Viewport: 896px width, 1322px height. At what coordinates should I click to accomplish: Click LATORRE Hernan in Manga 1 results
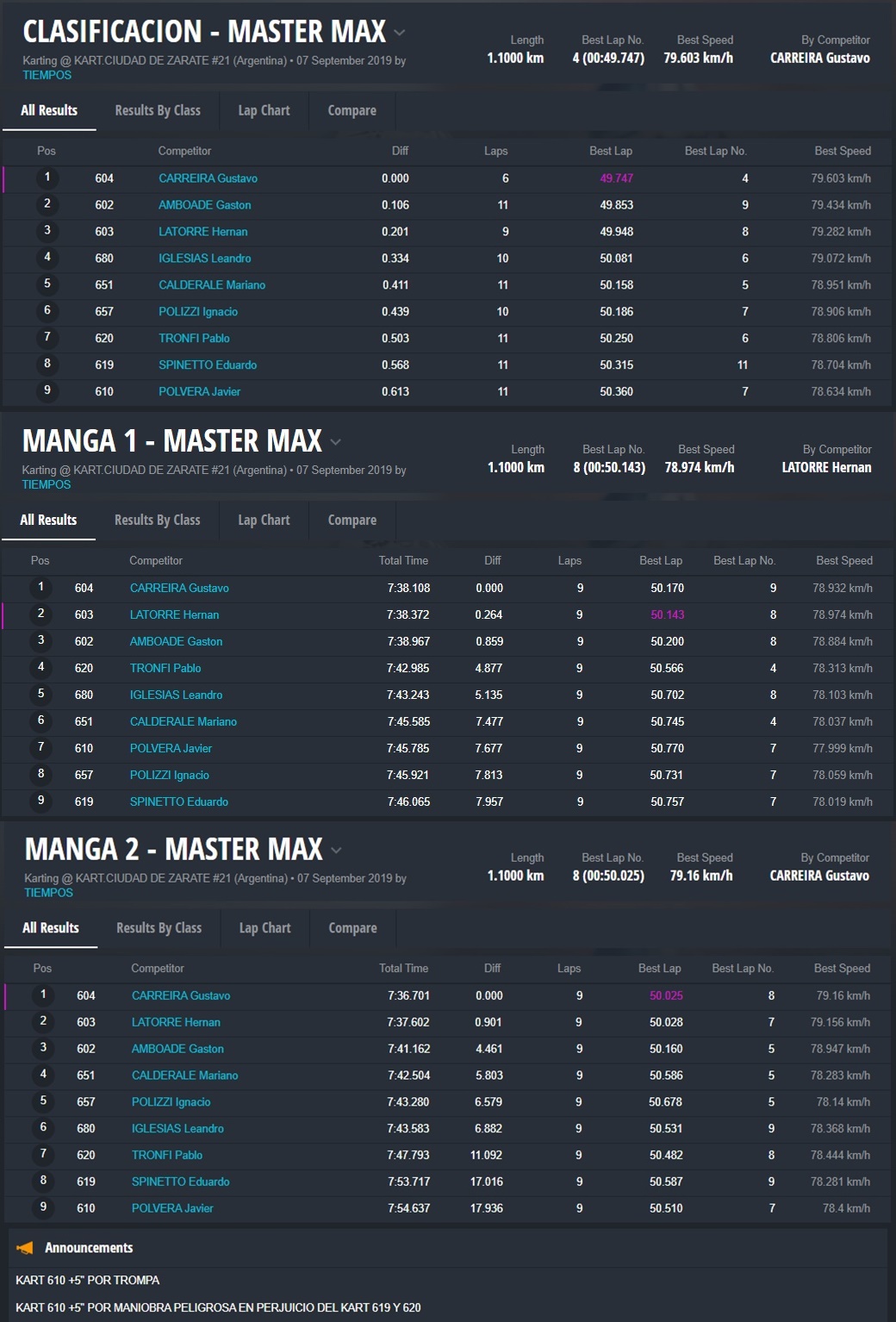pos(174,614)
